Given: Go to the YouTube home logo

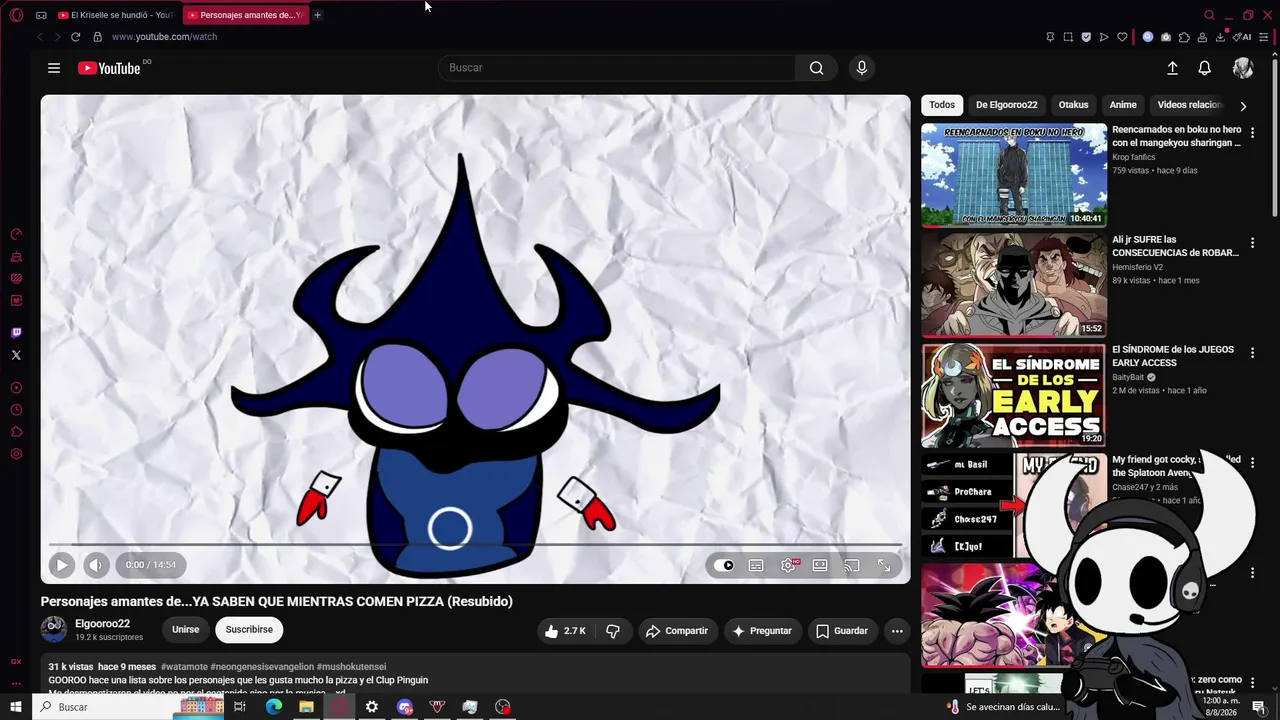Looking at the screenshot, I should click(x=109, y=68).
